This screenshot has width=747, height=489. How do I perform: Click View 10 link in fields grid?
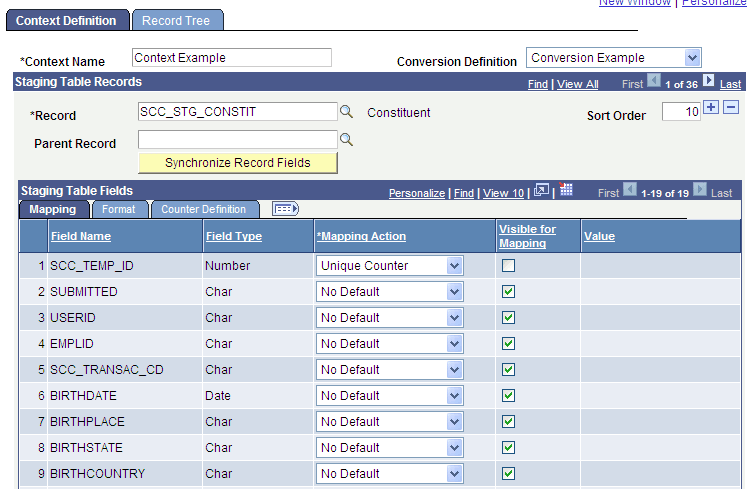coord(503,193)
